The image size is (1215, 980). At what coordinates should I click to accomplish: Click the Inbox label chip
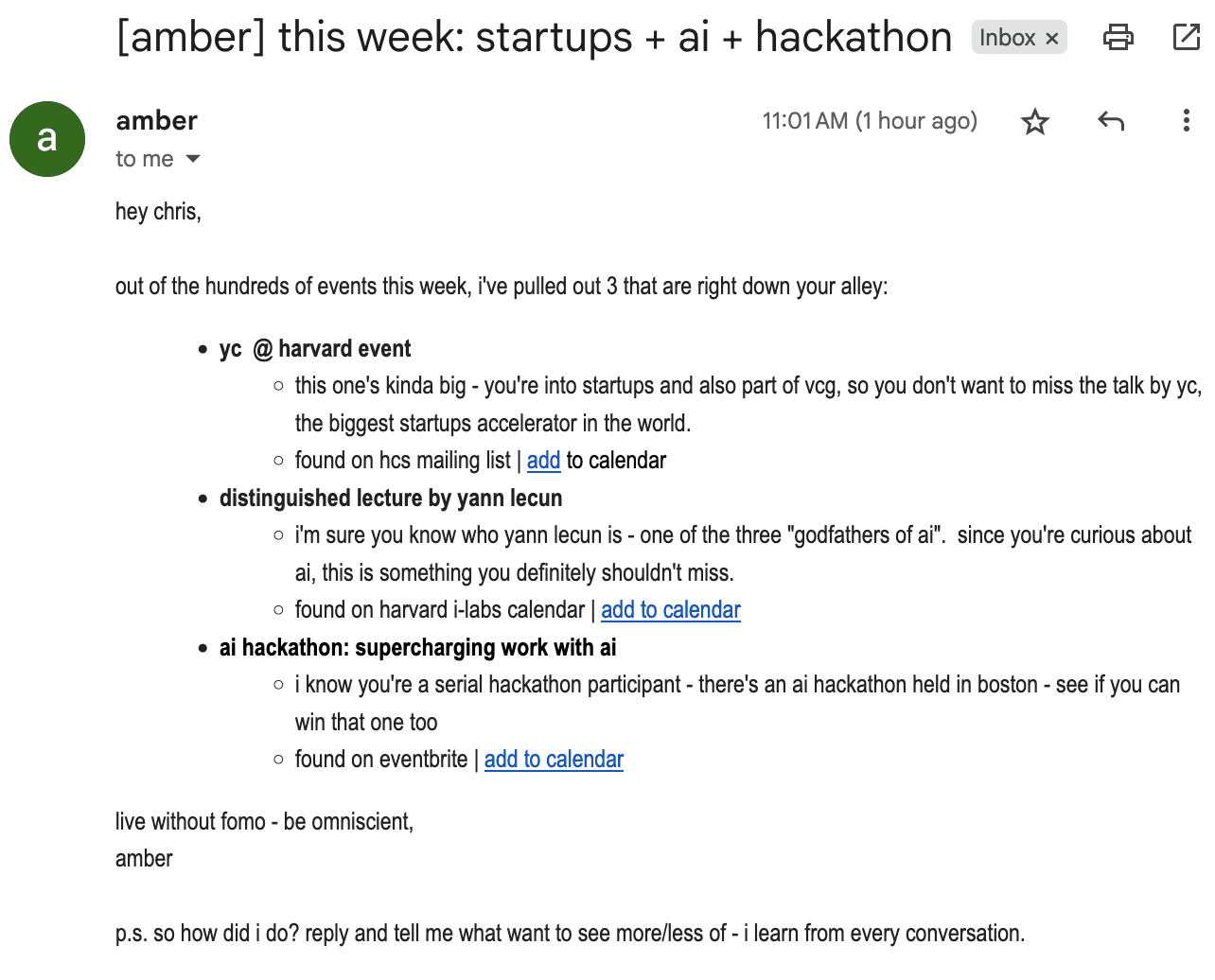pyautogui.click(x=1007, y=38)
